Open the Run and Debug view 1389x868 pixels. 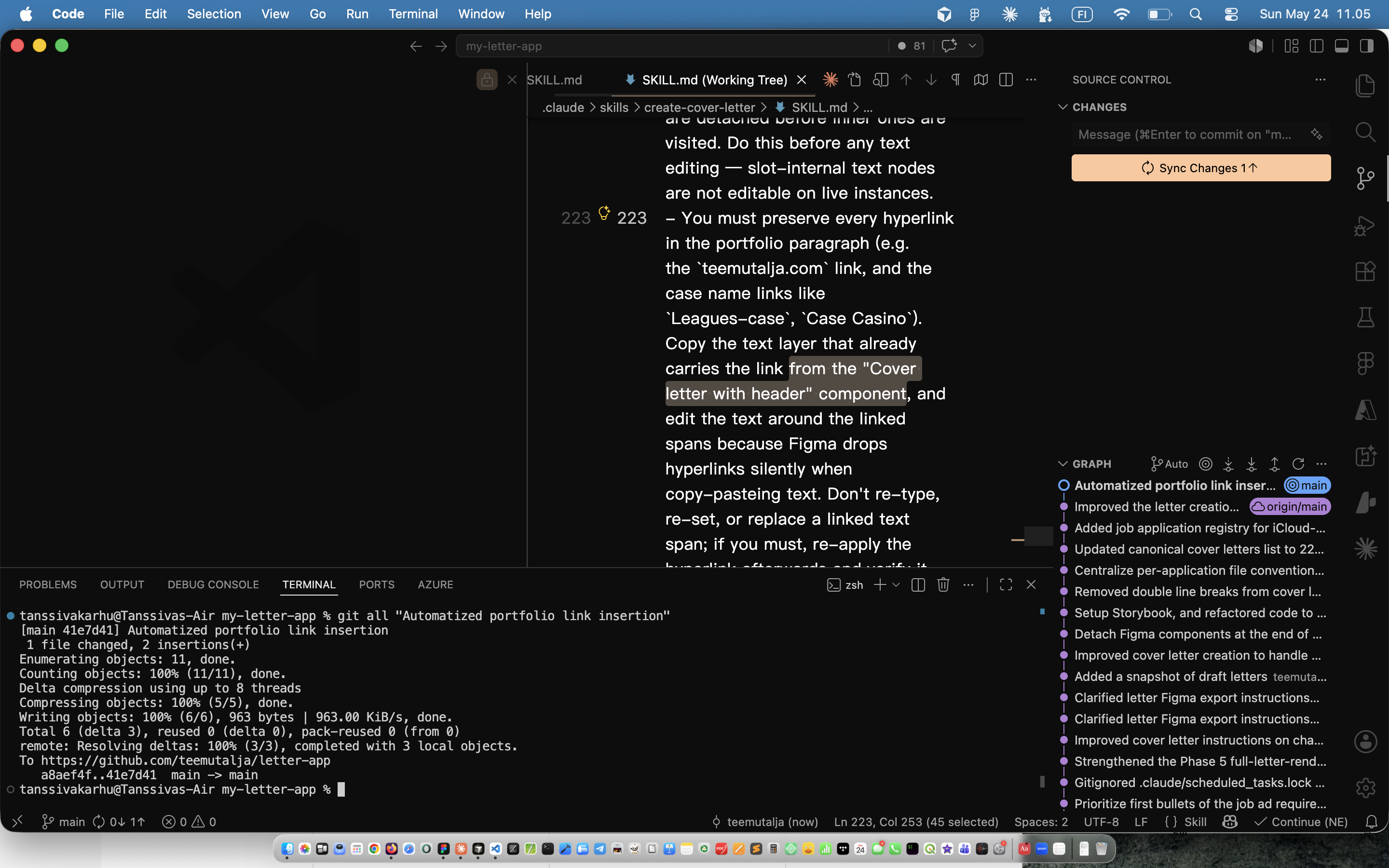coord(1365,225)
